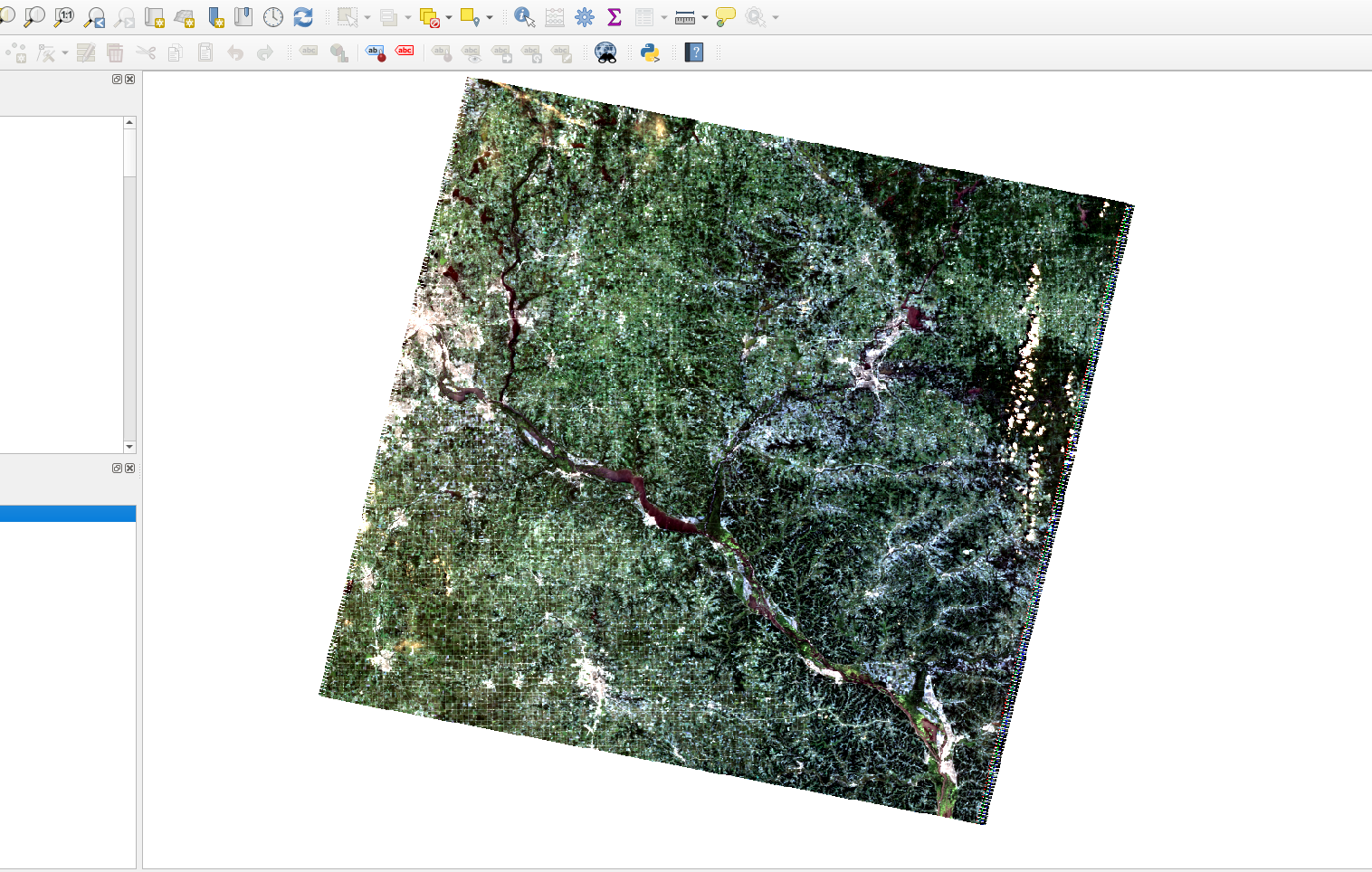Click the red abc label highlight icon
The image size is (1372, 872).
(x=405, y=51)
